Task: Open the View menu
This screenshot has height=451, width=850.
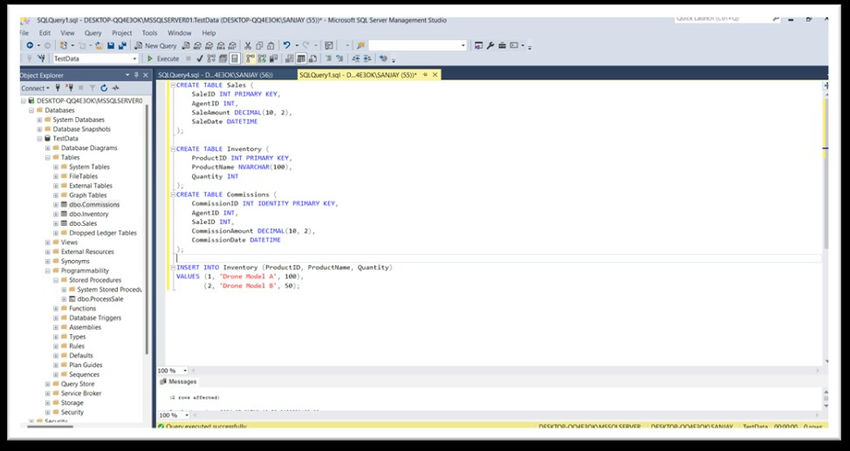Action: point(67,33)
